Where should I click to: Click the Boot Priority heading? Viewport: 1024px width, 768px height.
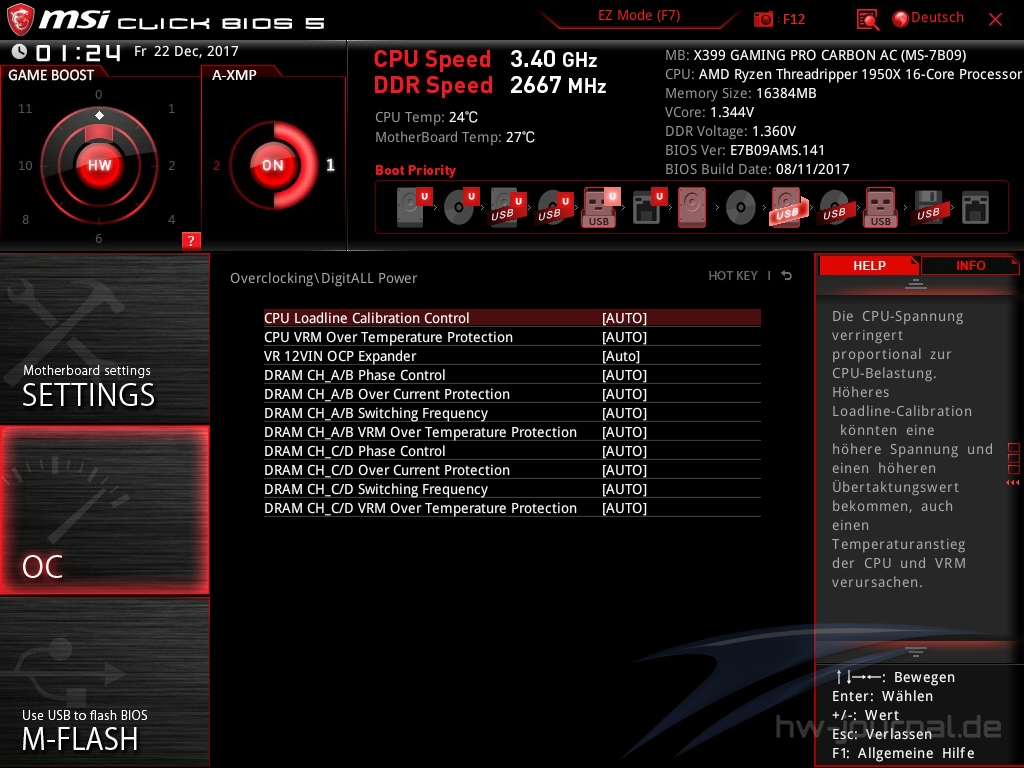point(415,170)
